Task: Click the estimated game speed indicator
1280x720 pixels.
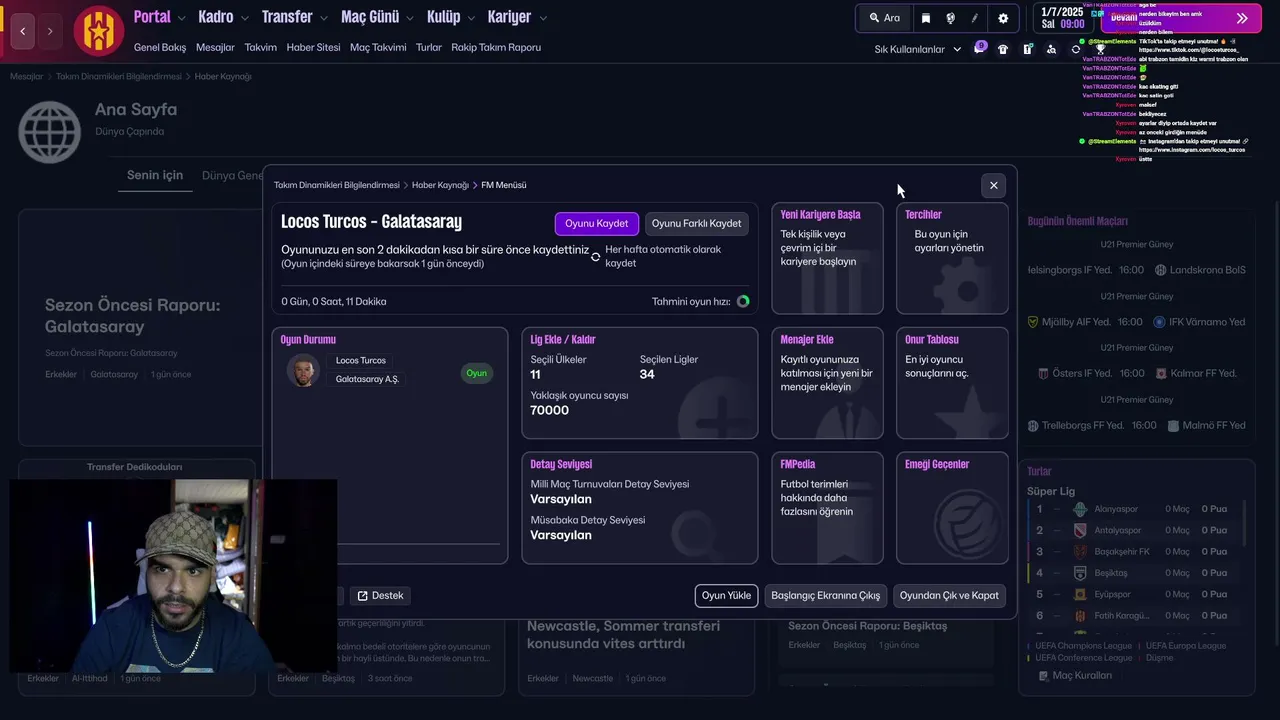Action: (743, 301)
